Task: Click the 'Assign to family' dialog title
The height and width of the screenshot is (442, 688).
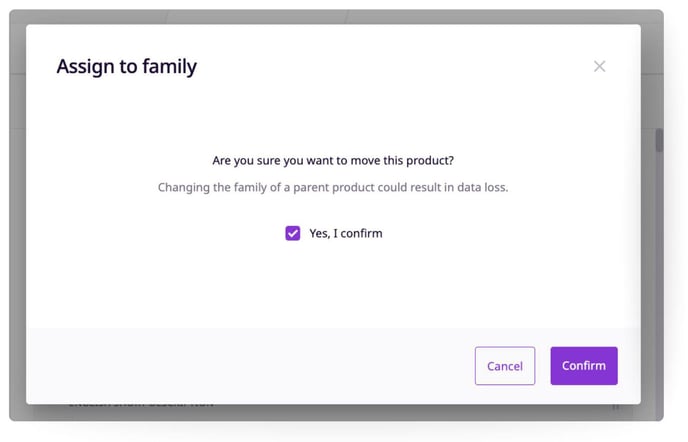Action: [x=126, y=67]
